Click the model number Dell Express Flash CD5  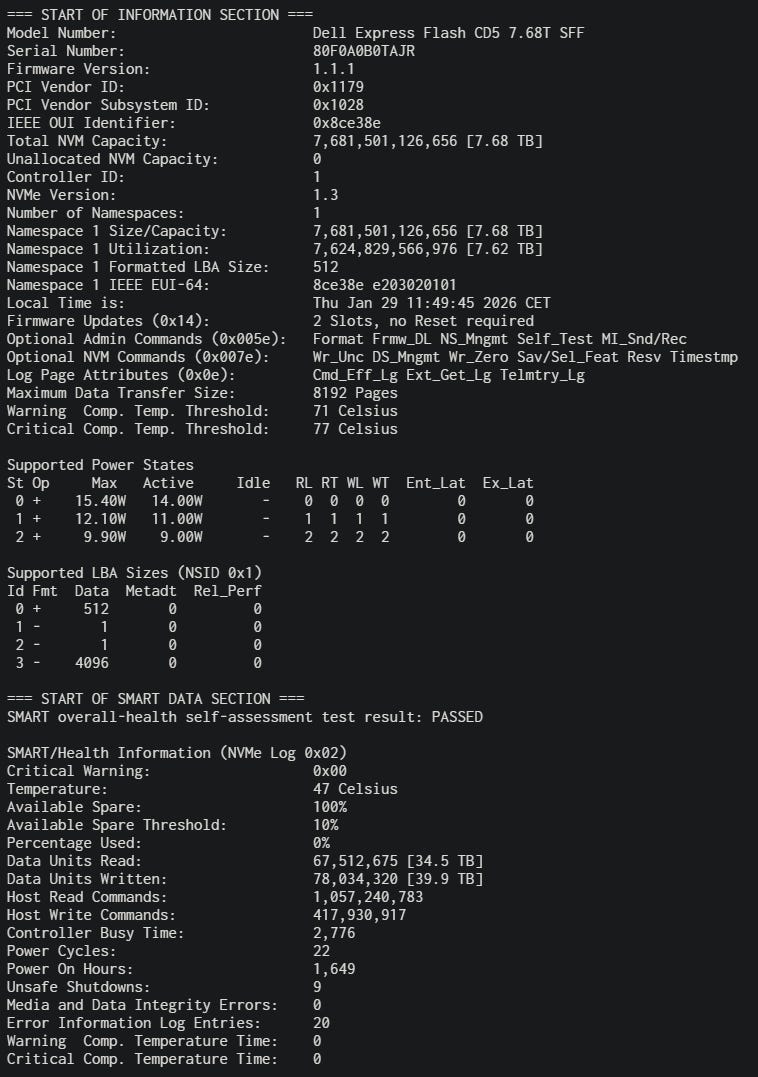click(449, 33)
